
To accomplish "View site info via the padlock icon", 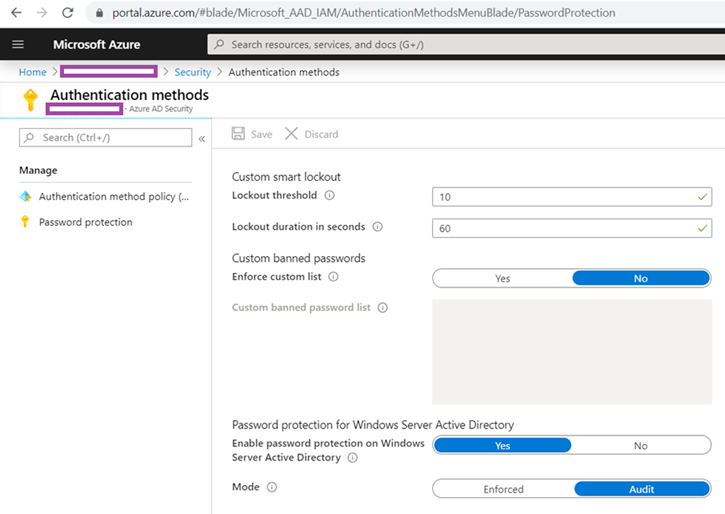I will point(99,13).
